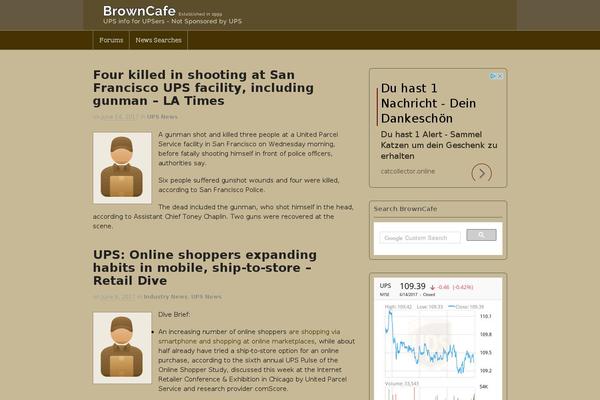Focus the Google Custom Search field
This screenshot has height=400, width=600.
[x=420, y=238]
